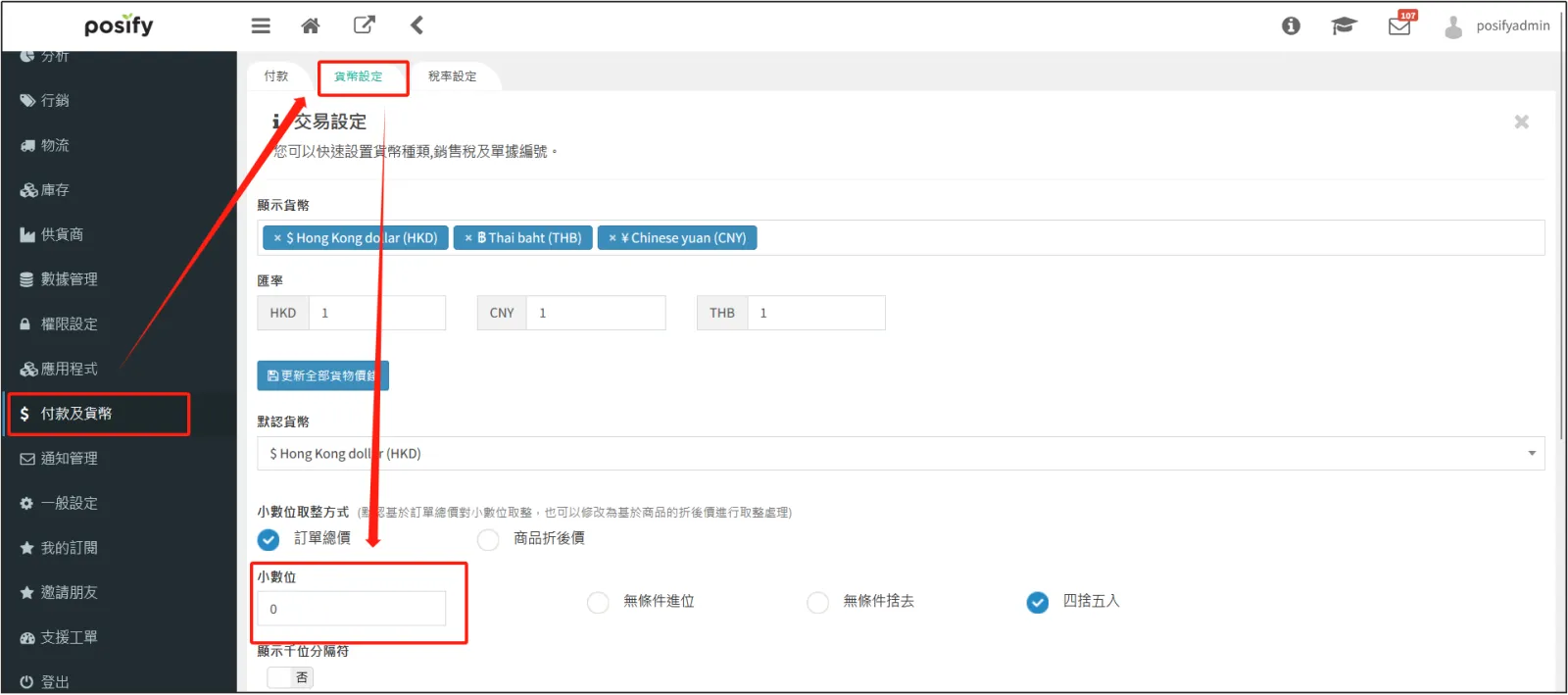Click the posify logo

tap(119, 25)
